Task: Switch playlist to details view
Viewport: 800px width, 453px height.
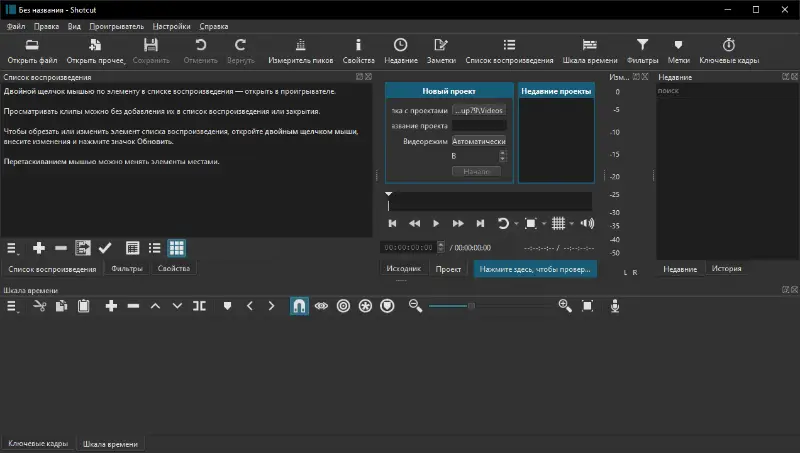Action: click(132, 248)
